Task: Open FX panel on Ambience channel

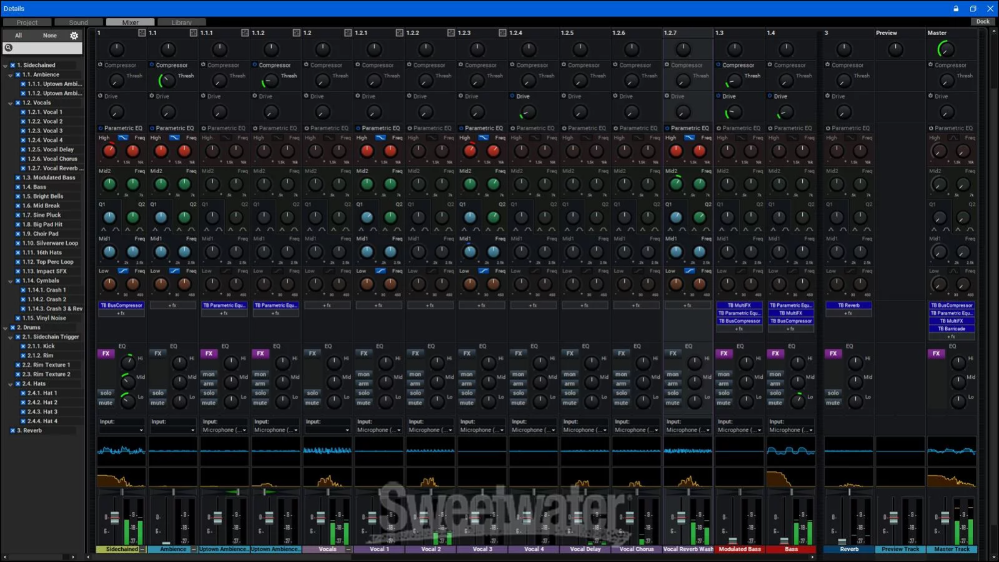Action: [x=157, y=353]
